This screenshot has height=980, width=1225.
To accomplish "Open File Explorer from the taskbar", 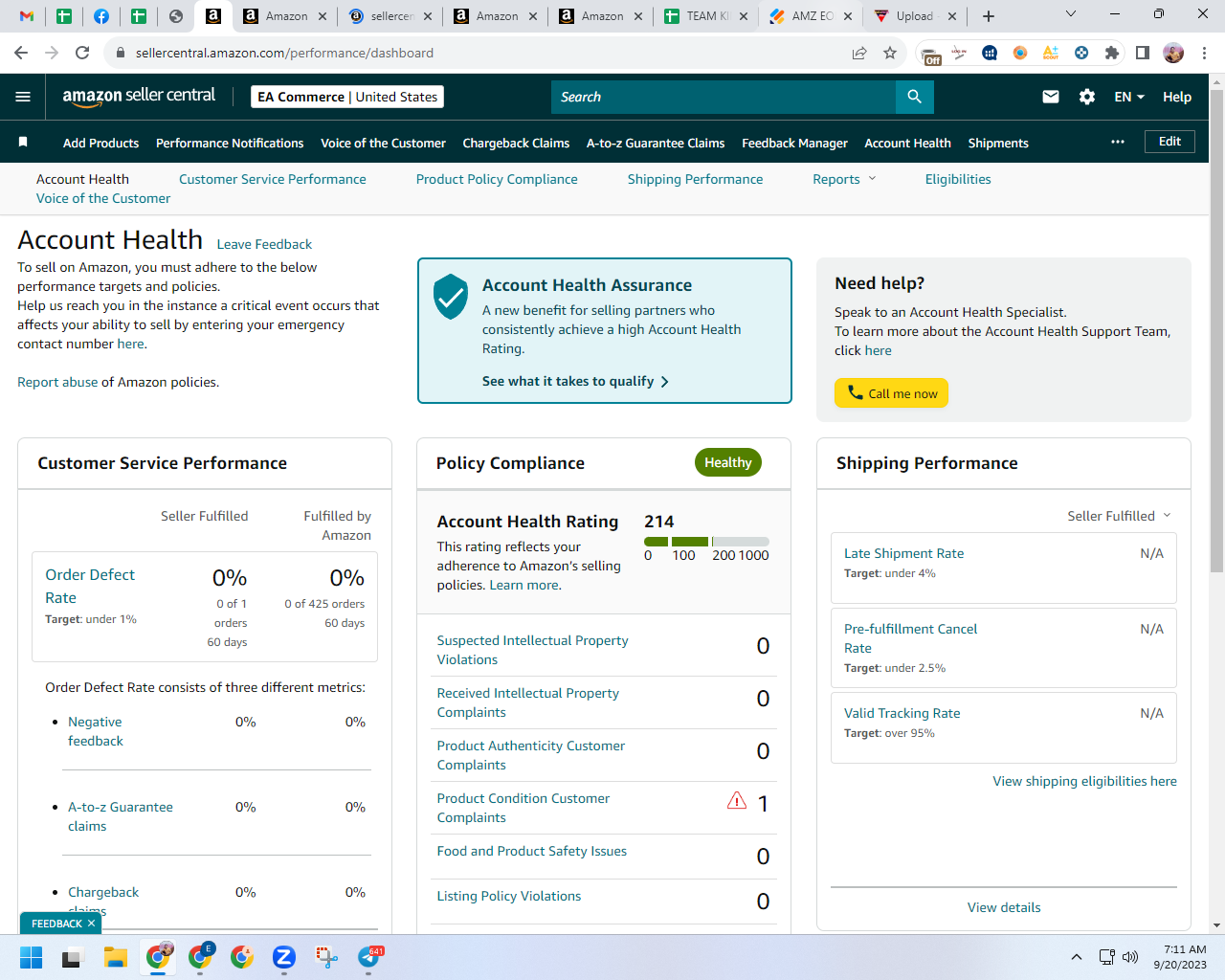I will pos(116,957).
